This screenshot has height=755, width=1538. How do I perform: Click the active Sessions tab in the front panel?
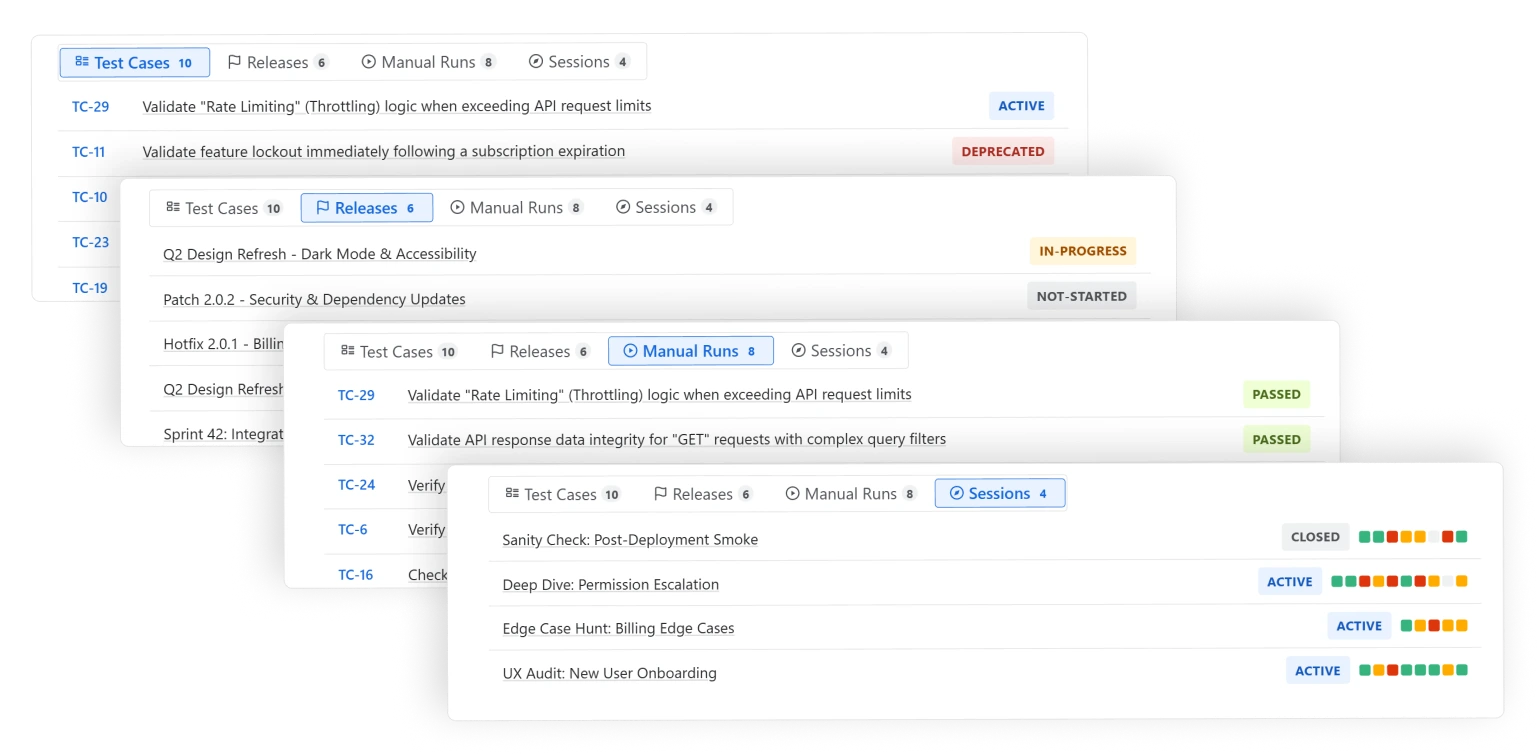point(1000,493)
